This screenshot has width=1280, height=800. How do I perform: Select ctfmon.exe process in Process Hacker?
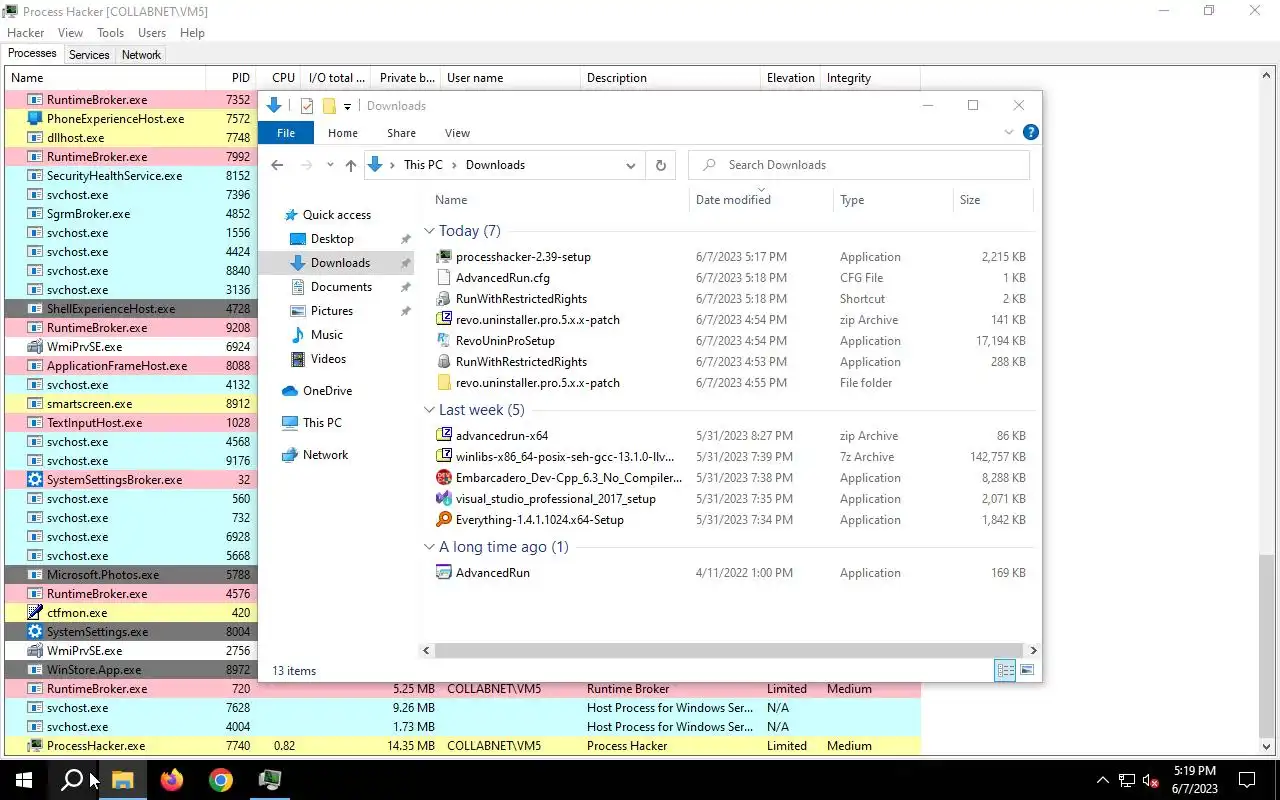click(130, 613)
